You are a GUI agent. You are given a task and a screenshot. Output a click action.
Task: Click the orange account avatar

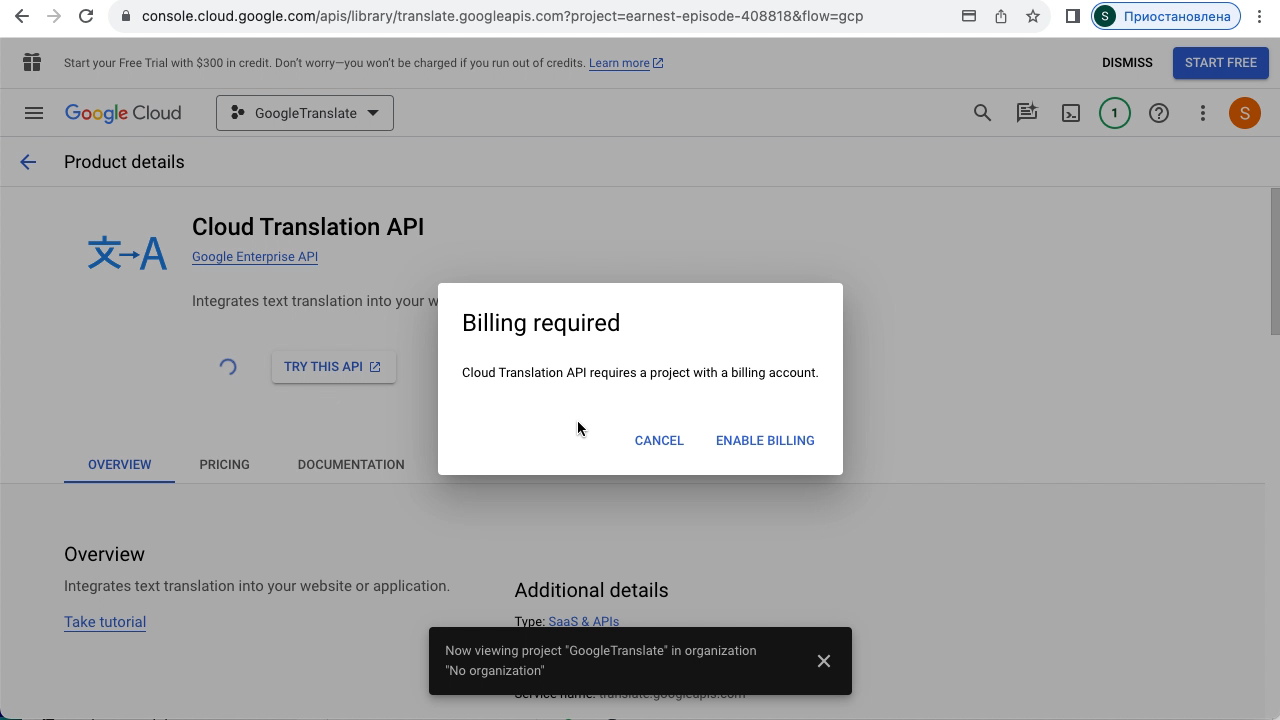coord(1244,113)
